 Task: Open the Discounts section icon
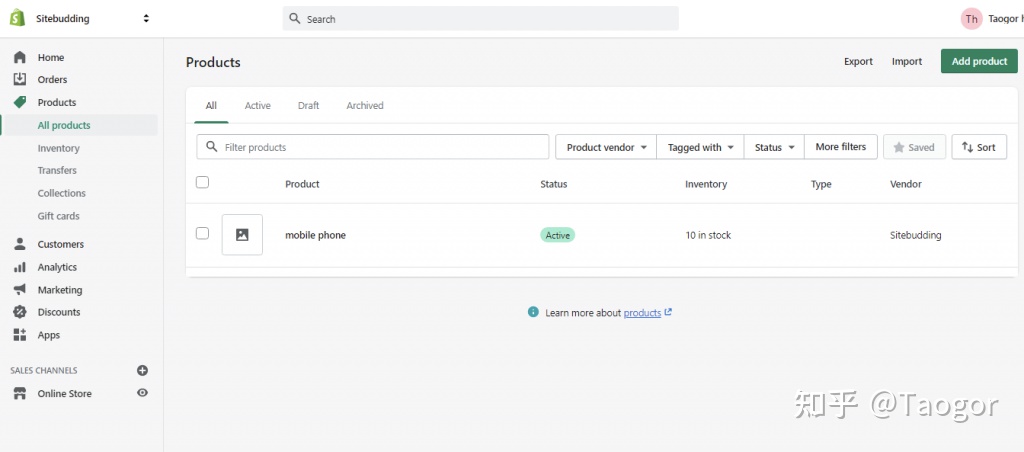pos(20,312)
